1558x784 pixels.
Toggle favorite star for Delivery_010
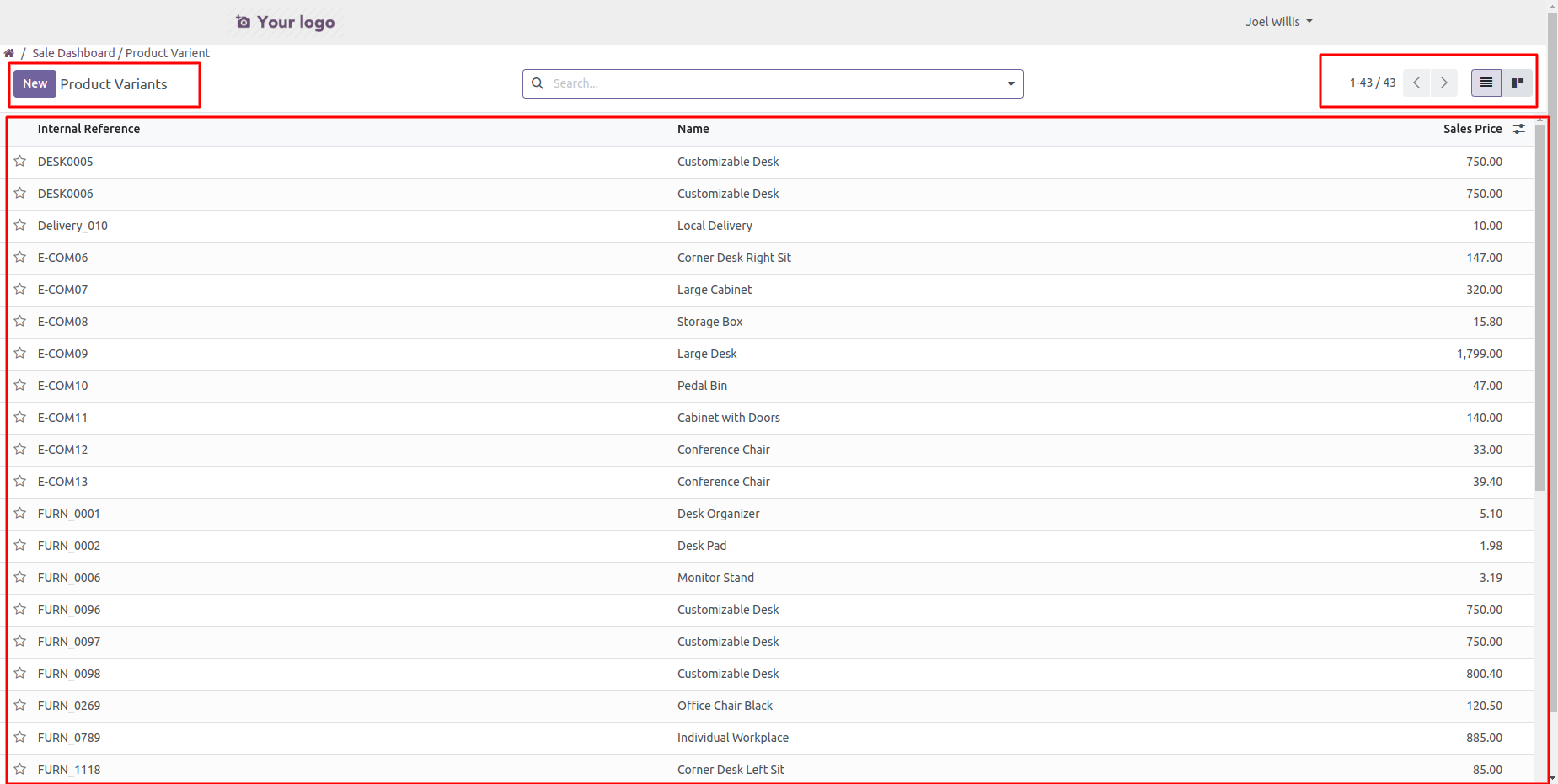point(20,225)
